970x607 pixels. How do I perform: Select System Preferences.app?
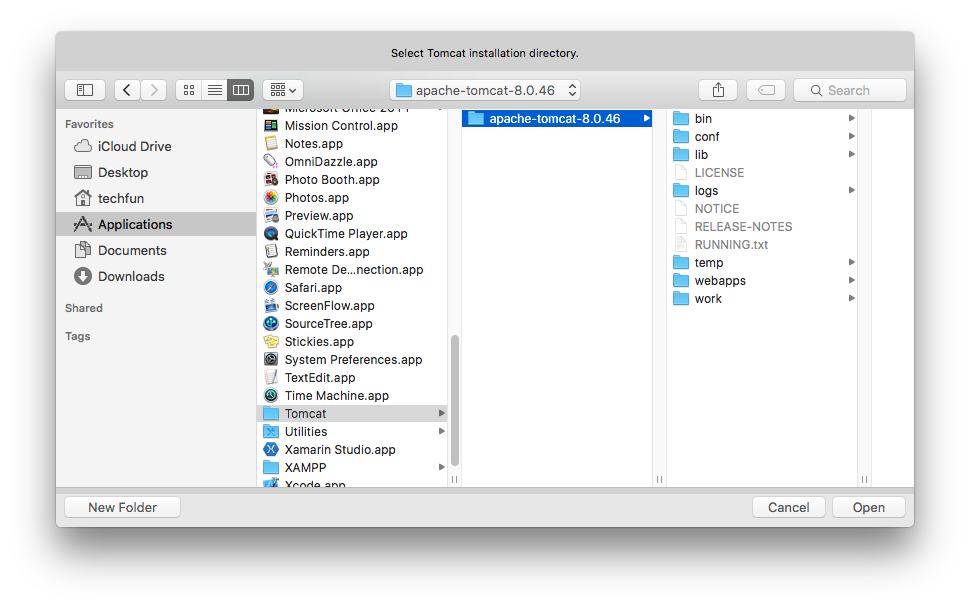point(353,359)
